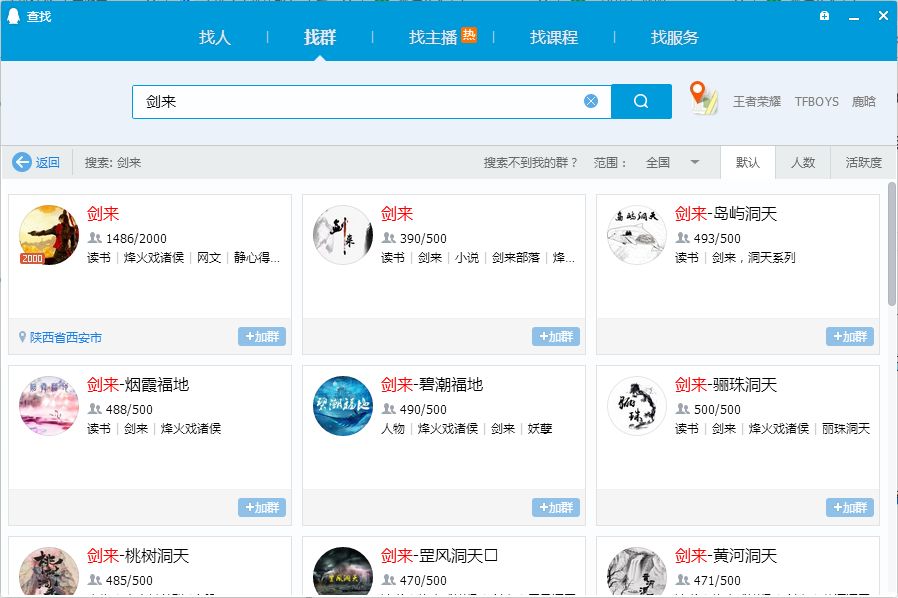
Task: Sort group results by 活跃度
Action: pyautogui.click(x=862, y=162)
